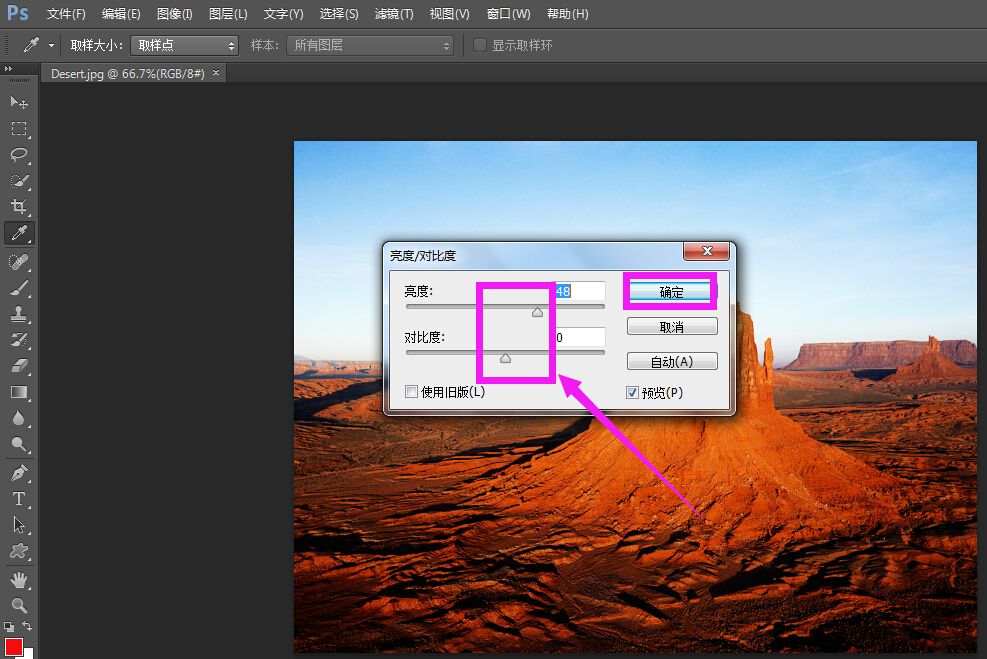Select the Pen tool

pyautogui.click(x=19, y=473)
